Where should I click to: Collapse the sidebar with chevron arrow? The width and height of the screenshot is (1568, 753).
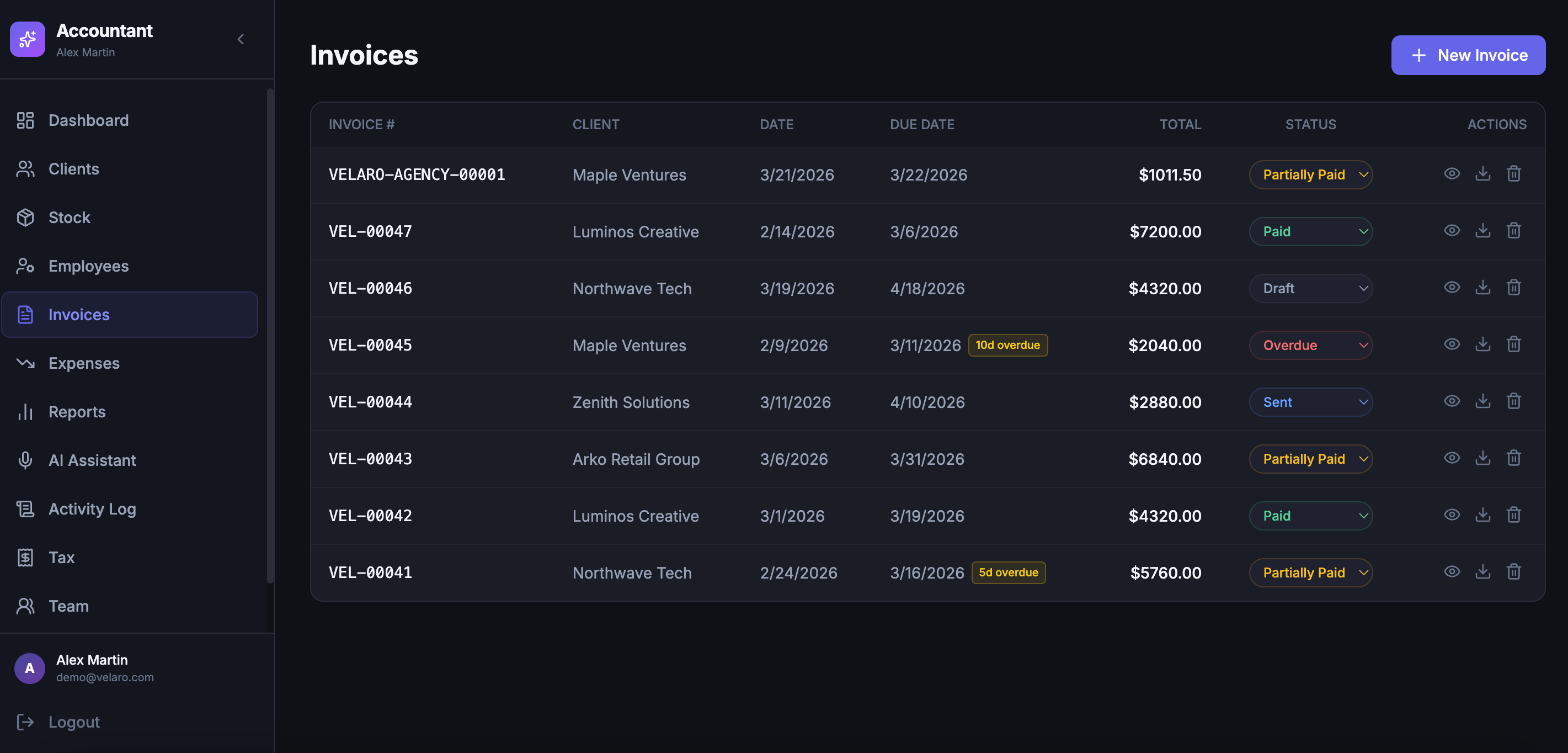tap(241, 40)
